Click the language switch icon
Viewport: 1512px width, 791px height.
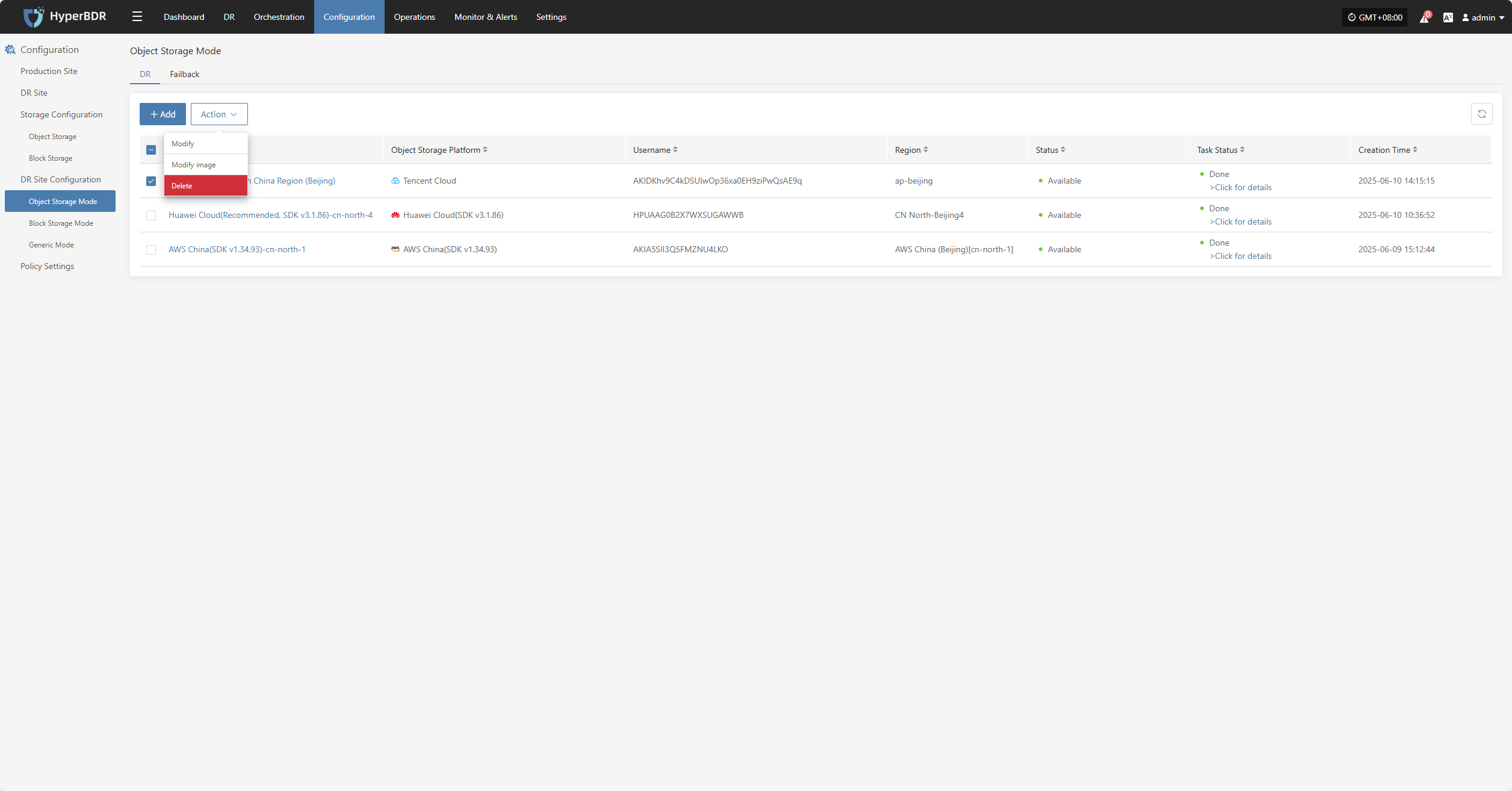click(1448, 17)
